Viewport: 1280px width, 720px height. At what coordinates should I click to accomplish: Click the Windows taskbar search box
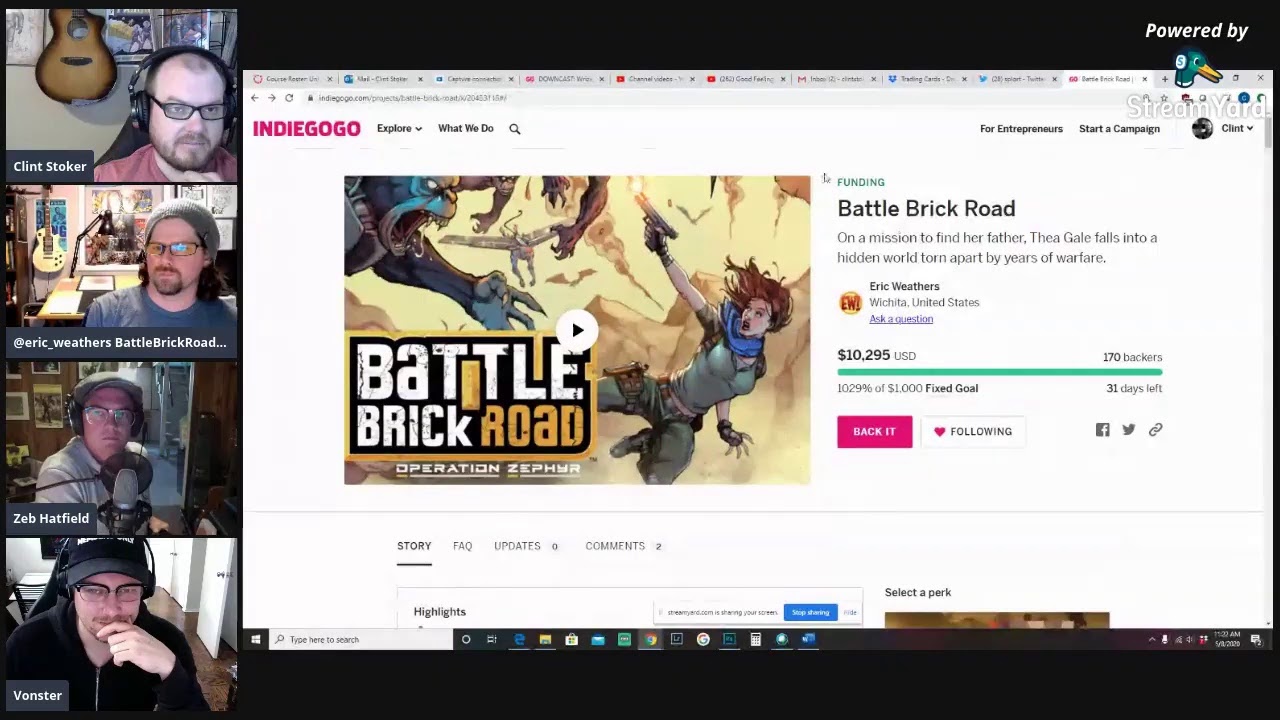360,640
